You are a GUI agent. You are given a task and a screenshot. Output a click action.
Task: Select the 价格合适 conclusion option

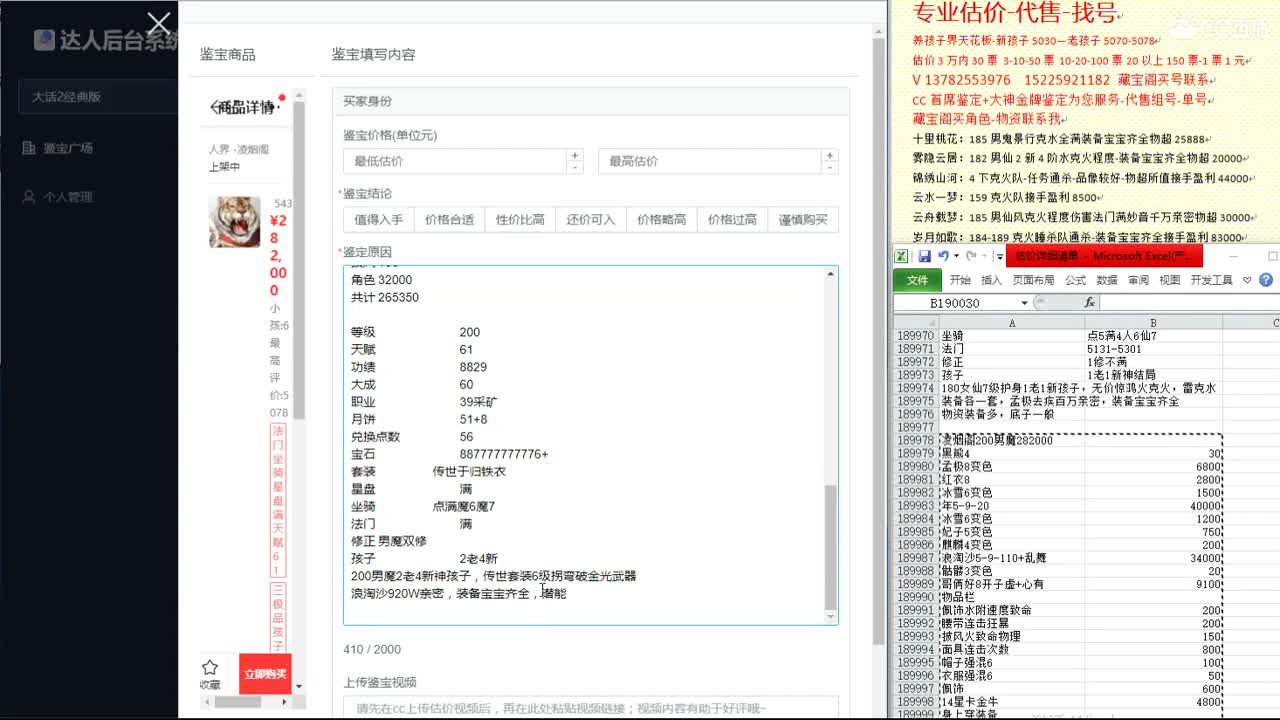[x=449, y=220]
